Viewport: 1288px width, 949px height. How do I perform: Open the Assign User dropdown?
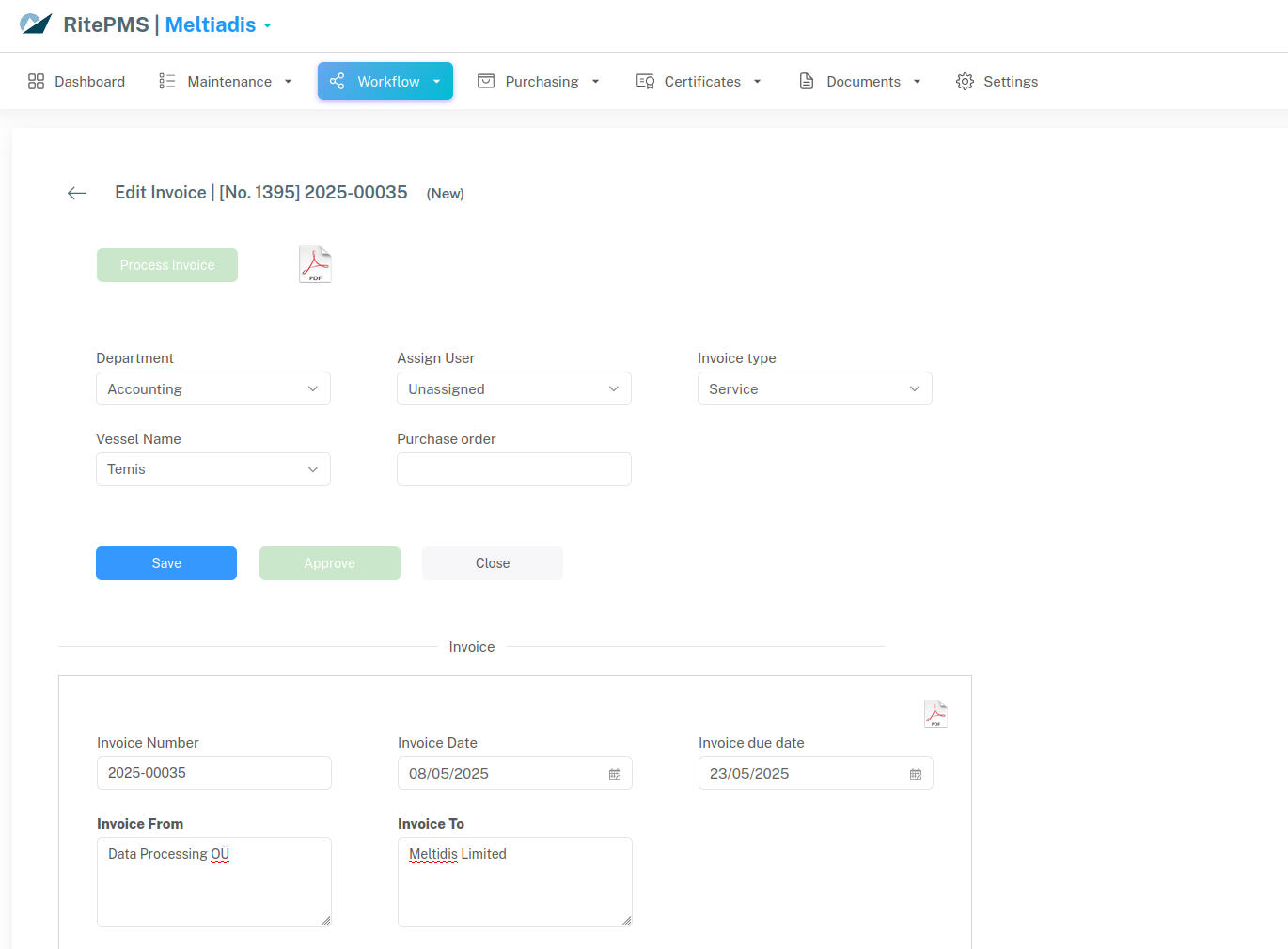(513, 388)
